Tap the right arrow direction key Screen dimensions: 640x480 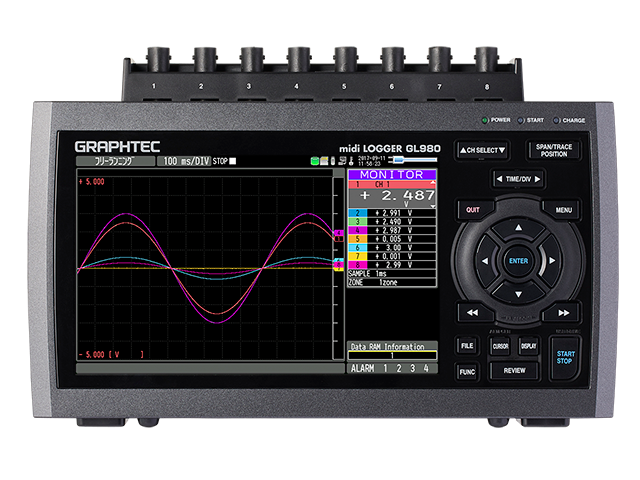[x=552, y=261]
